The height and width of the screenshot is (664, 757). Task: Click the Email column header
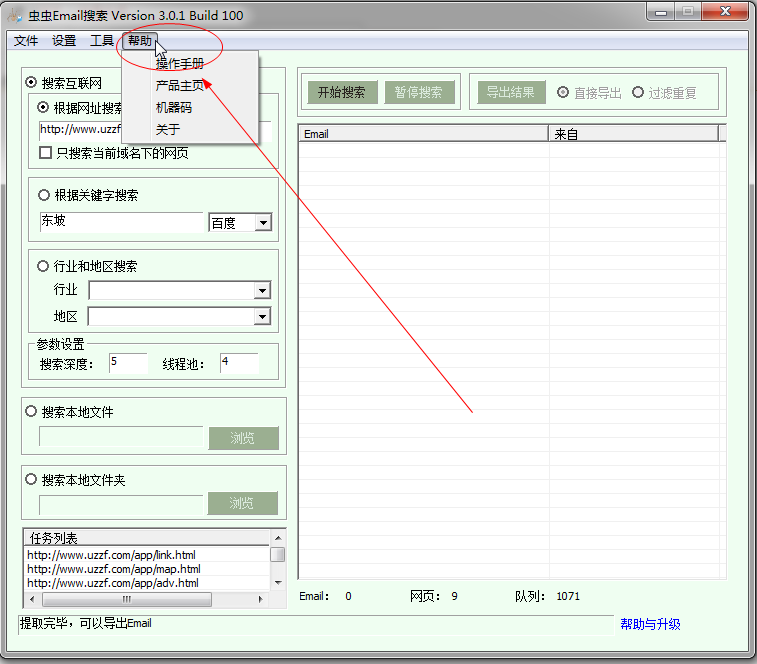click(423, 134)
